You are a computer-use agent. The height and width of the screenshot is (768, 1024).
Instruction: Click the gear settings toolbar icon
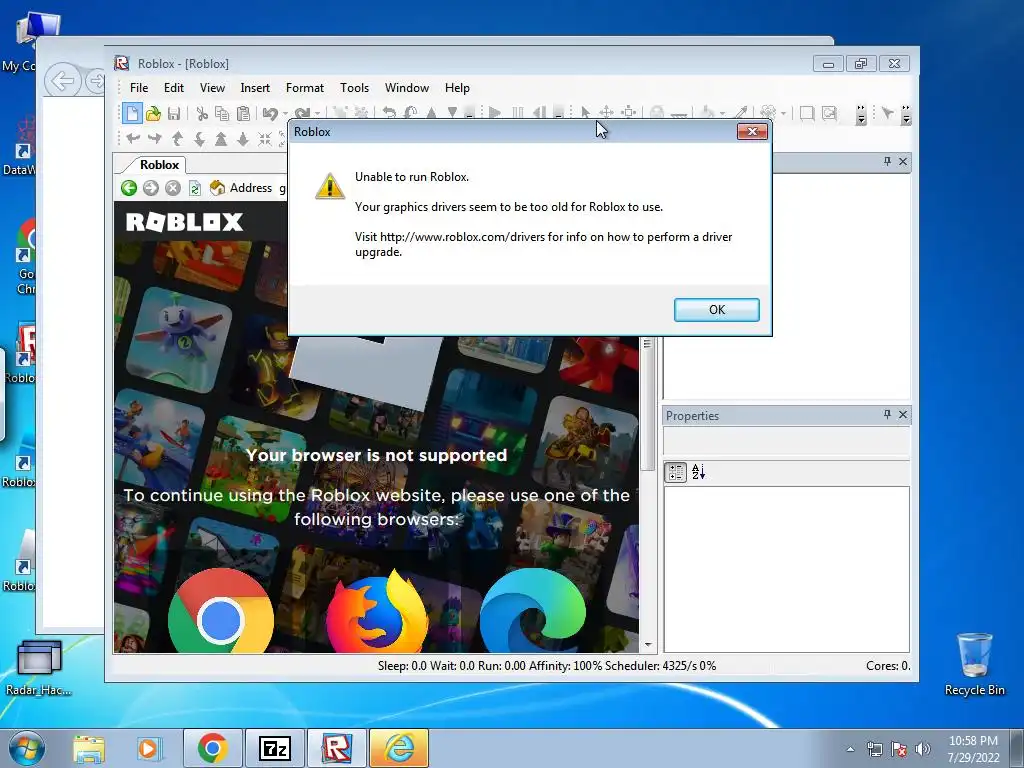tap(769, 113)
